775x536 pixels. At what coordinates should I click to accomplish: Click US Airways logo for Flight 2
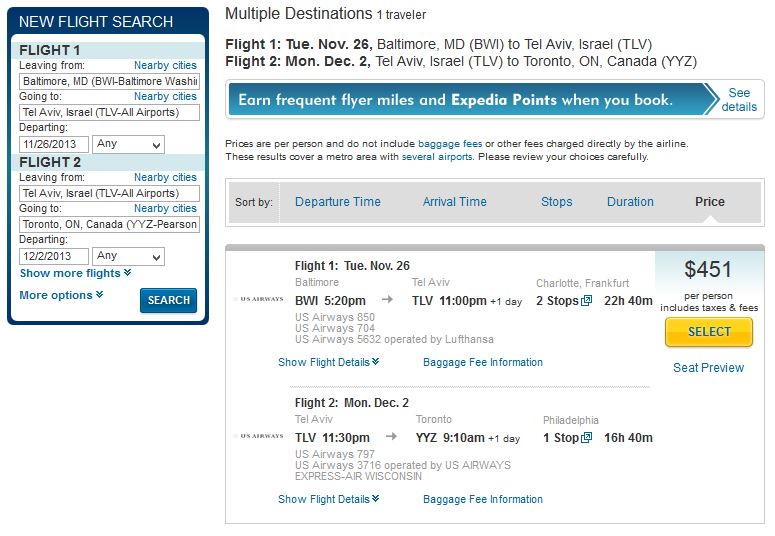(x=258, y=436)
